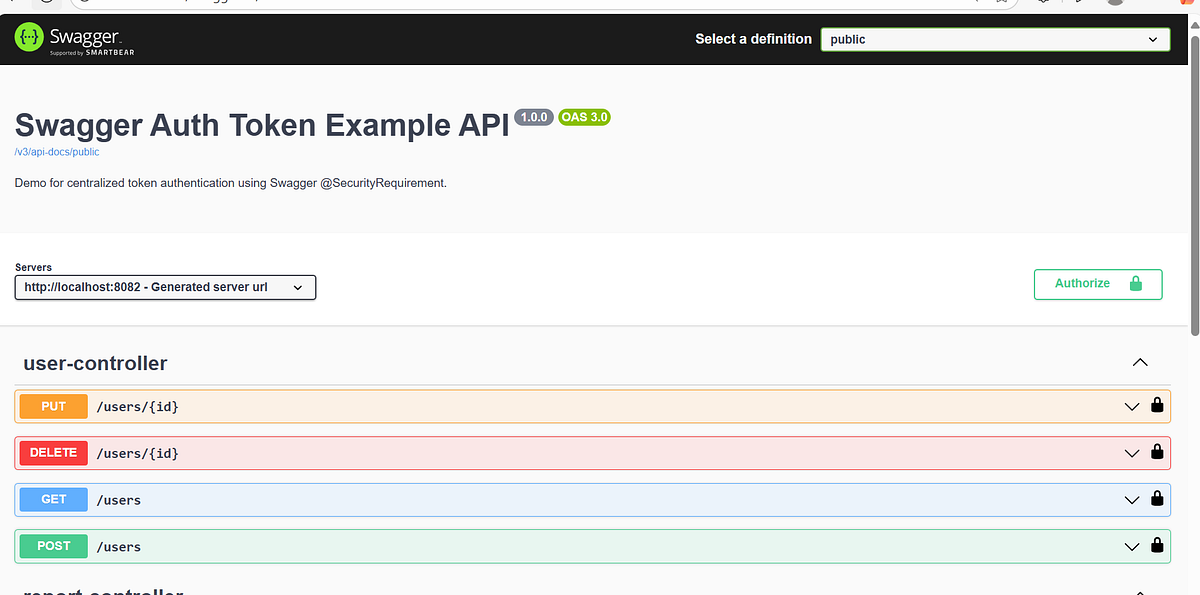Click the Authorize button
This screenshot has width=1200, height=595.
click(1081, 283)
